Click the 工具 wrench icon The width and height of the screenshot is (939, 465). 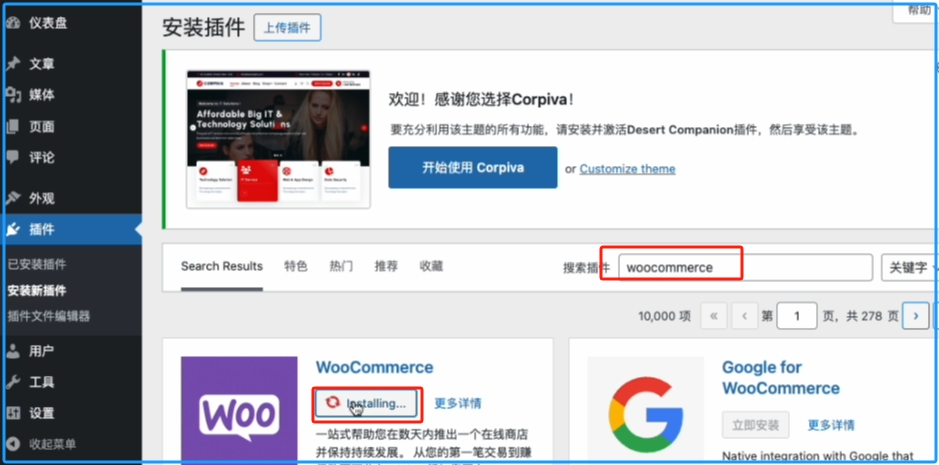(13, 382)
